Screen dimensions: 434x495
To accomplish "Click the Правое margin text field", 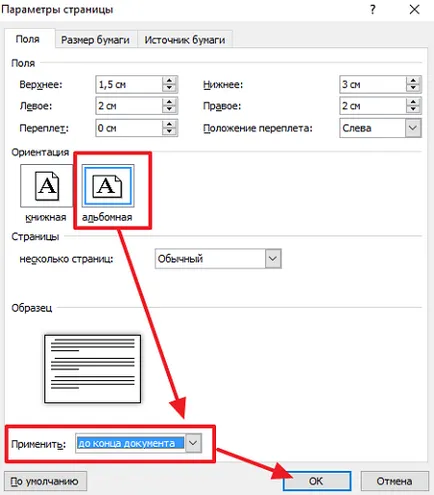I will tap(373, 106).
